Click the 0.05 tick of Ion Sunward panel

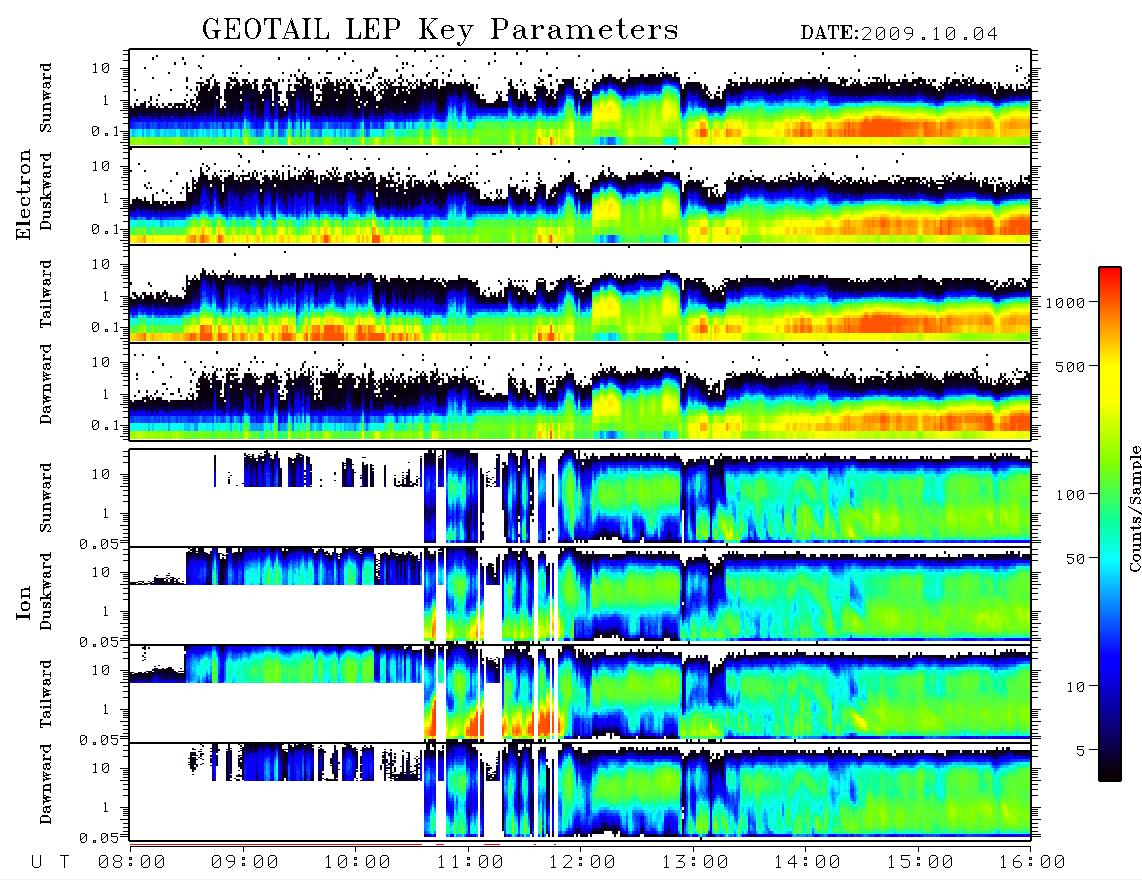tap(99, 543)
